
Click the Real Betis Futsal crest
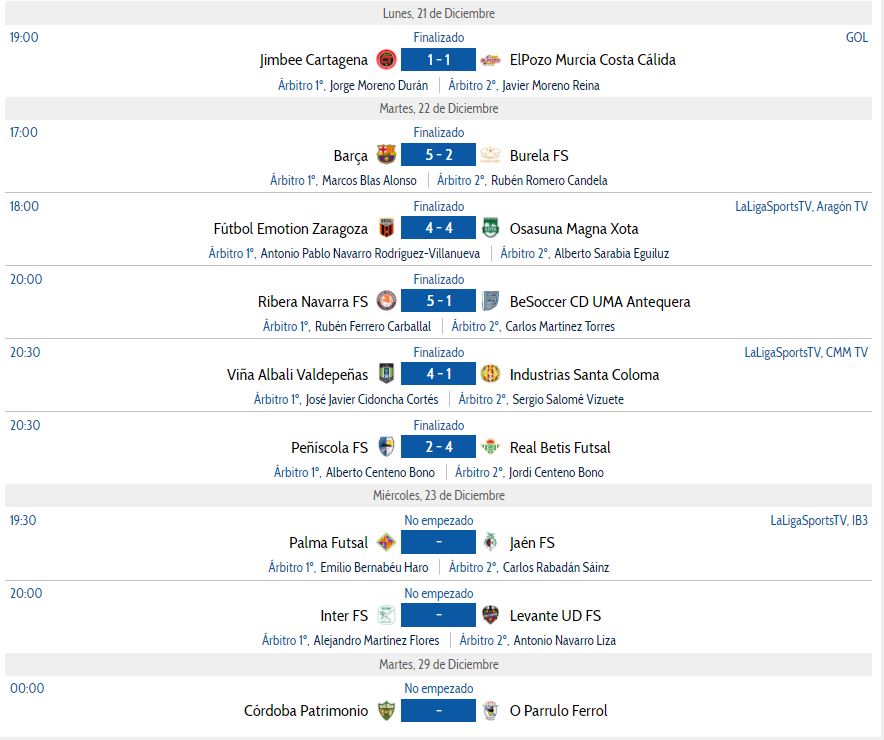490,448
